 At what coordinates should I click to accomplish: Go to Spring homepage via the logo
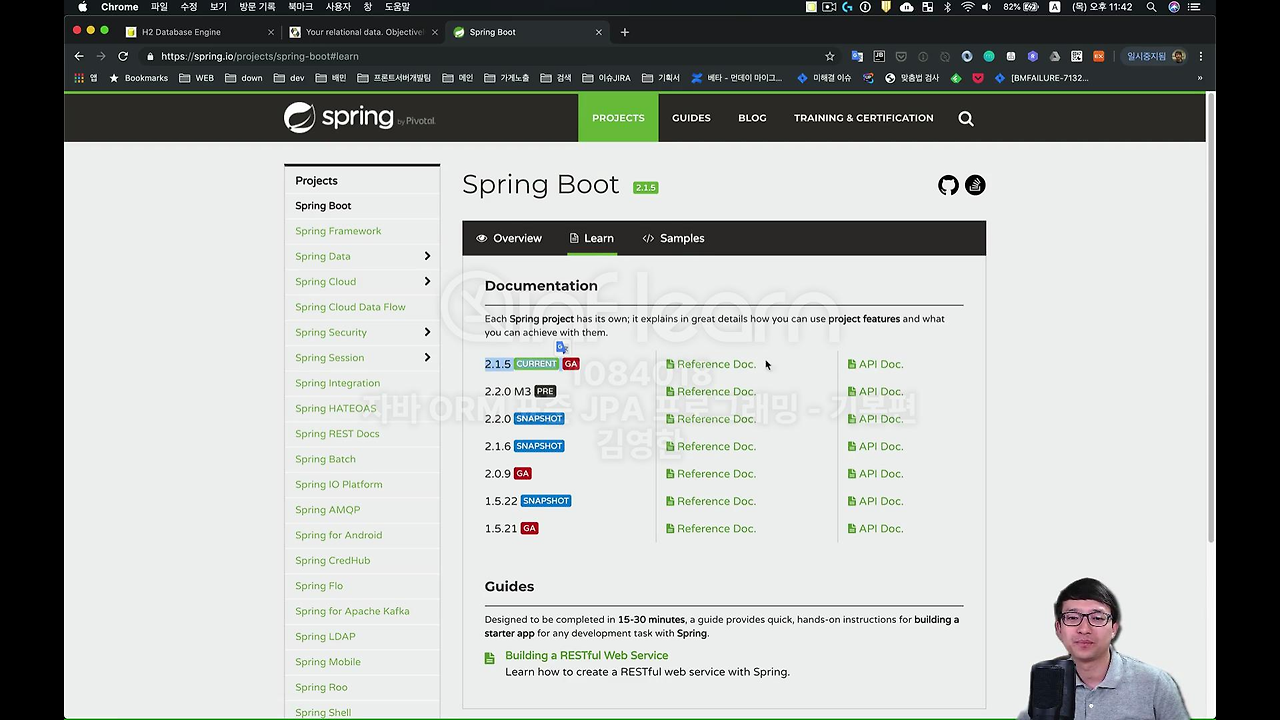coord(359,118)
